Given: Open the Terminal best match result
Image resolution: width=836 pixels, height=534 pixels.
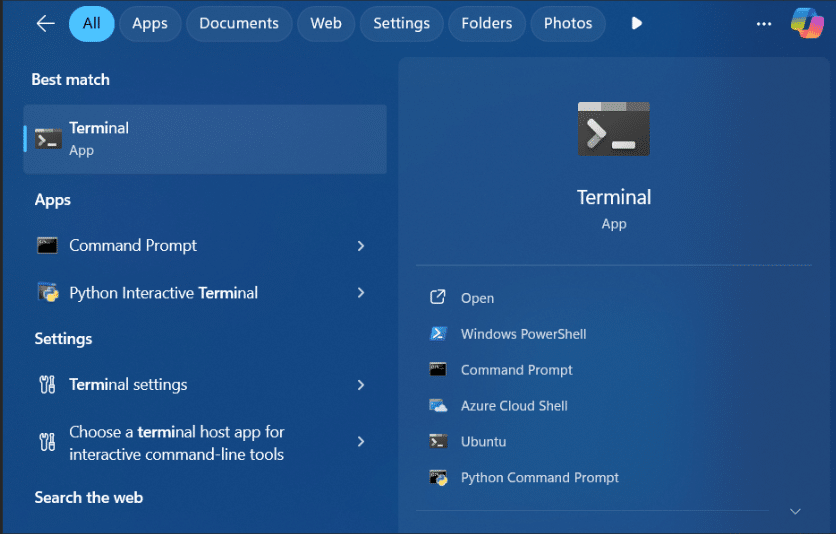Looking at the screenshot, I should [205, 139].
